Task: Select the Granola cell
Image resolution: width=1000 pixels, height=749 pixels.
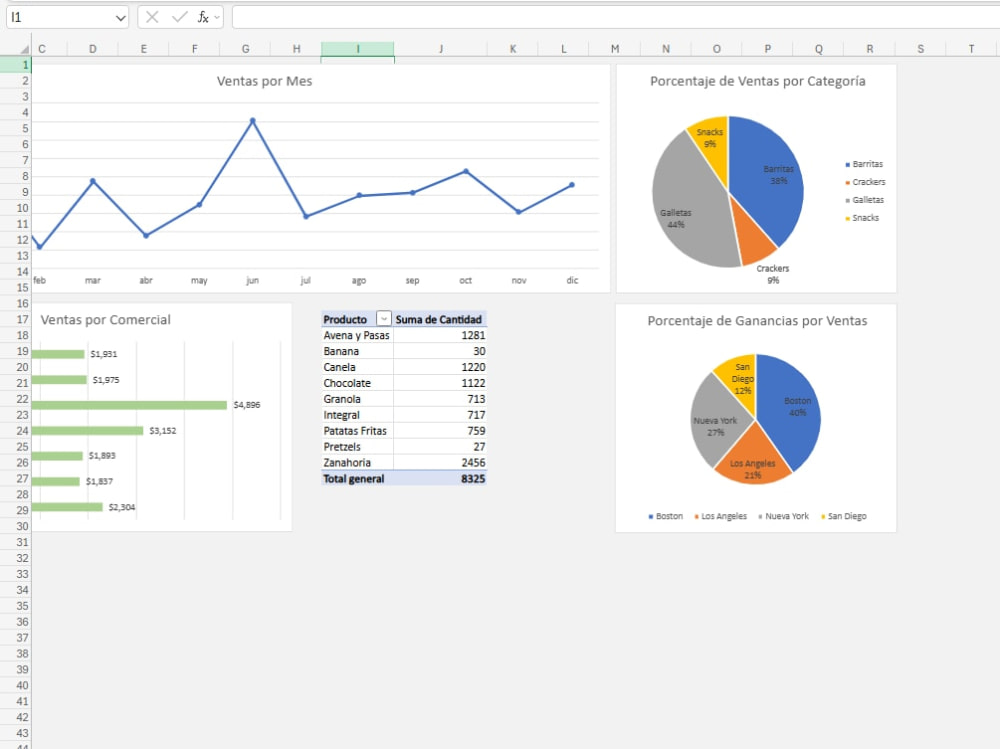Action: coord(357,399)
